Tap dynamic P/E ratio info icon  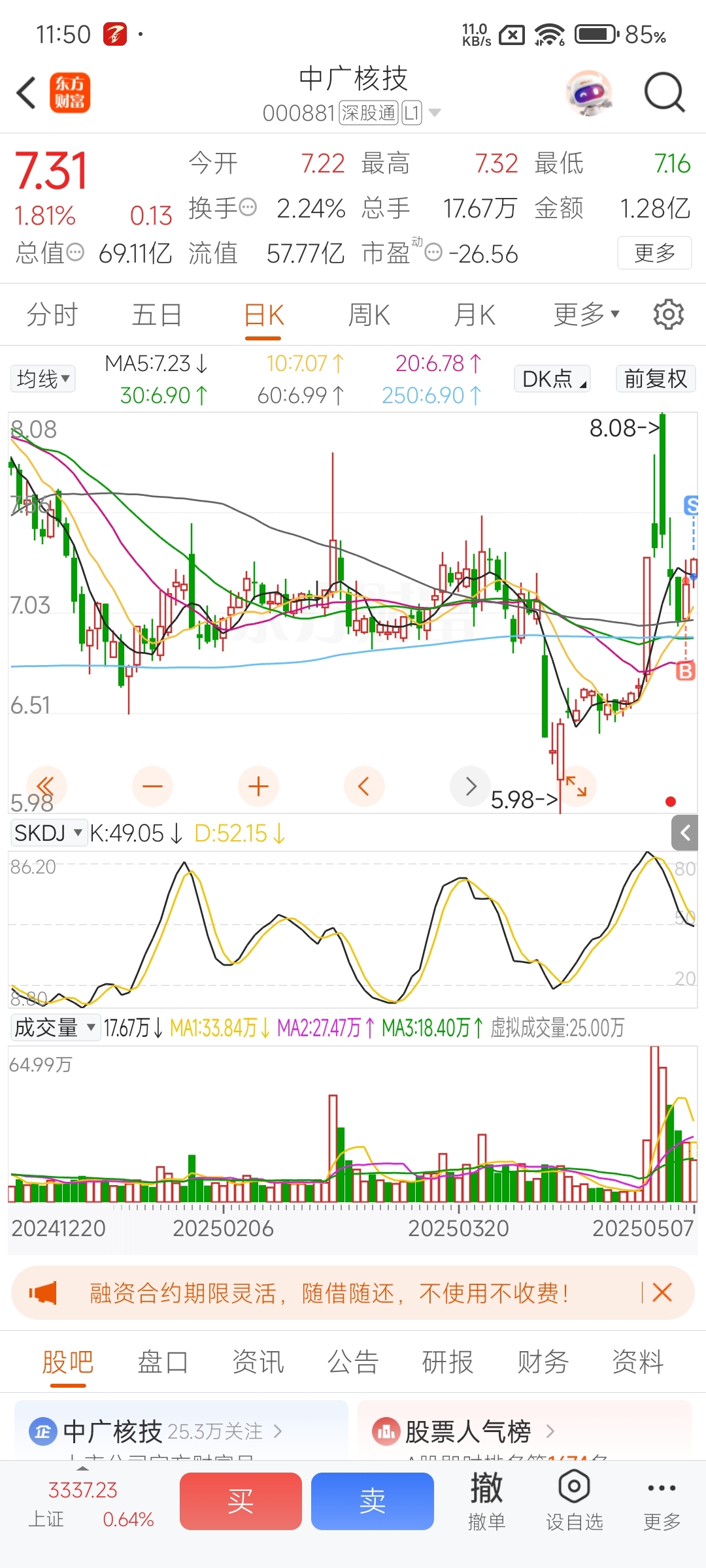pyautogui.click(x=433, y=252)
